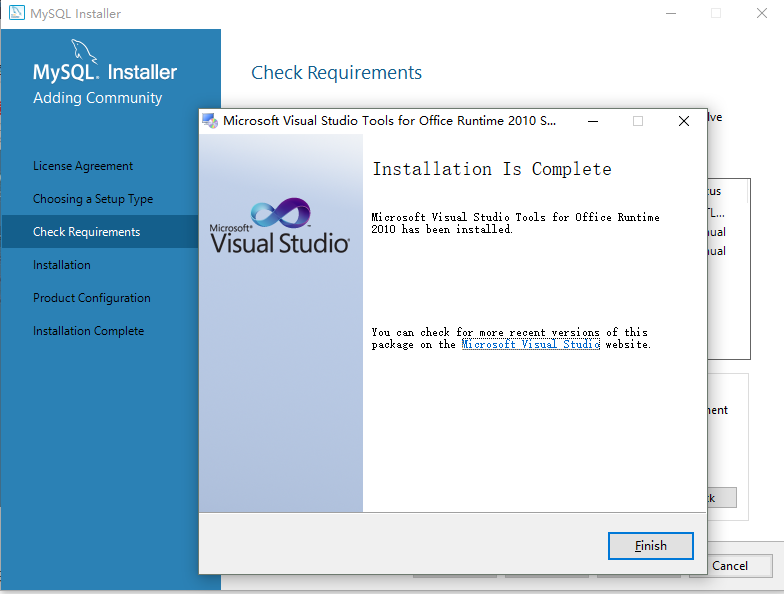Select License Agreement step in sidebar
The width and height of the screenshot is (784, 594).
pyautogui.click(x=83, y=166)
